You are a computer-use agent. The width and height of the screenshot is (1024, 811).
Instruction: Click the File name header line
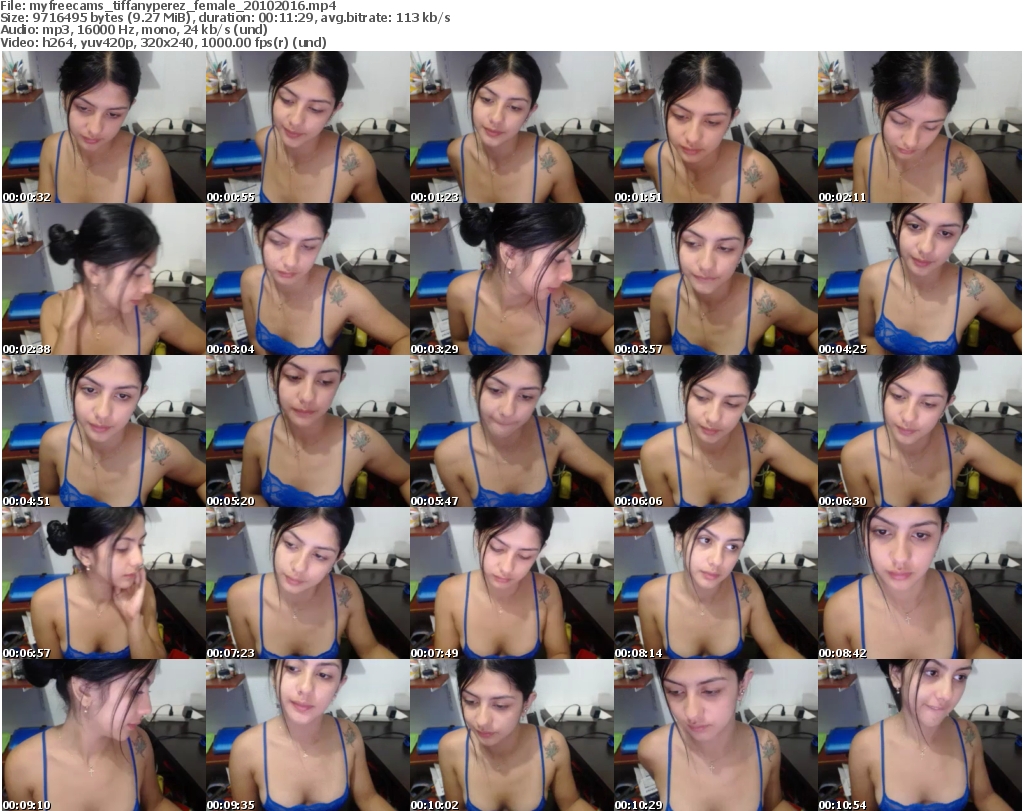[168, 6]
